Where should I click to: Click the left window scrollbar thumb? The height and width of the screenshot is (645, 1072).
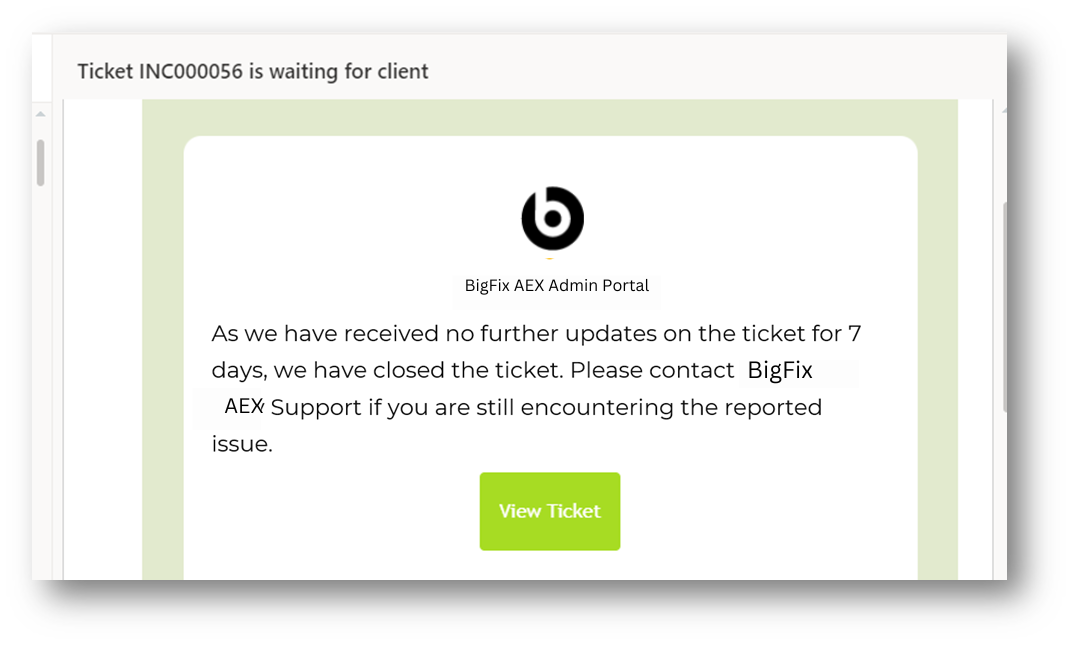[40, 160]
